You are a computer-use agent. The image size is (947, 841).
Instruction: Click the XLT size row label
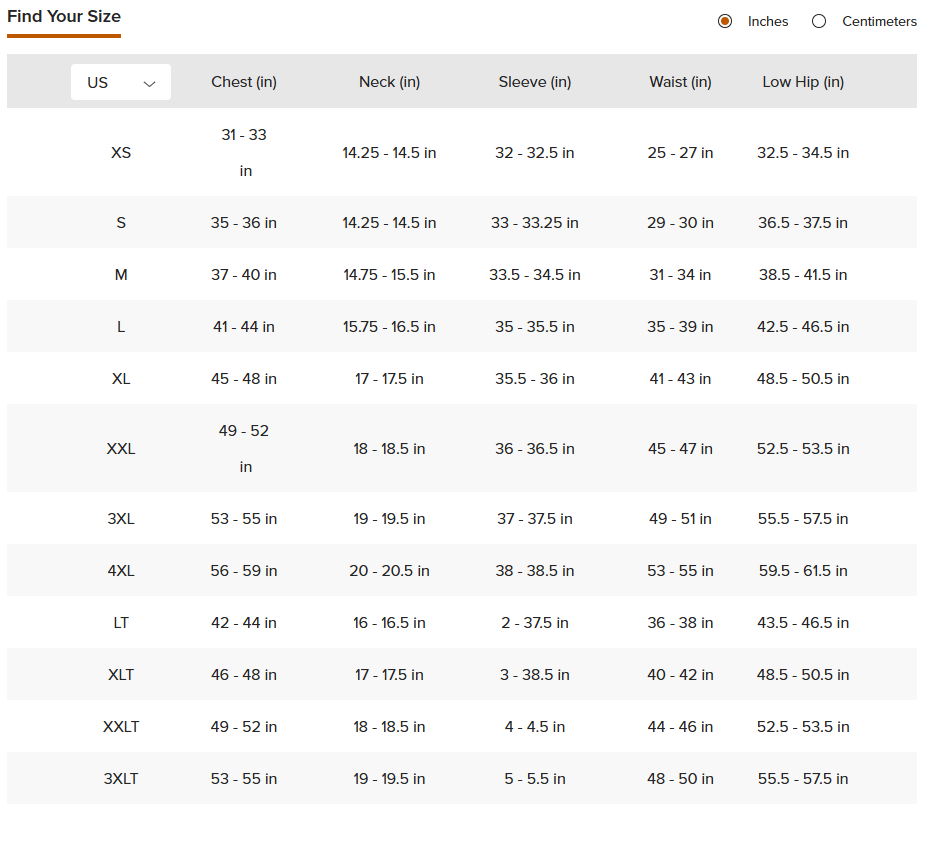pos(121,674)
